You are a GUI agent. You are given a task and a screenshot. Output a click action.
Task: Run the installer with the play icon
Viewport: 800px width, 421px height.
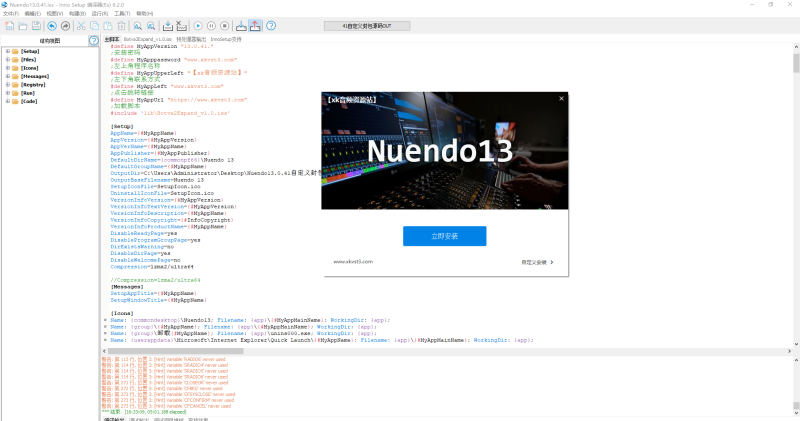(x=198, y=26)
